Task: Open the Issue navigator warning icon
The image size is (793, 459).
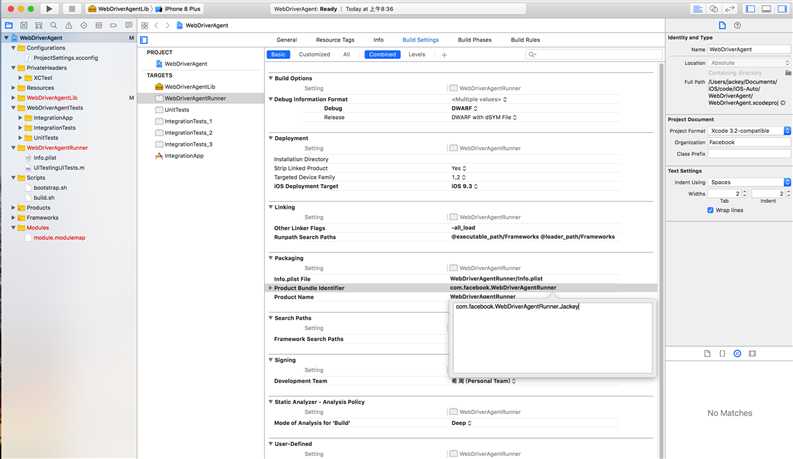Action: [69, 25]
